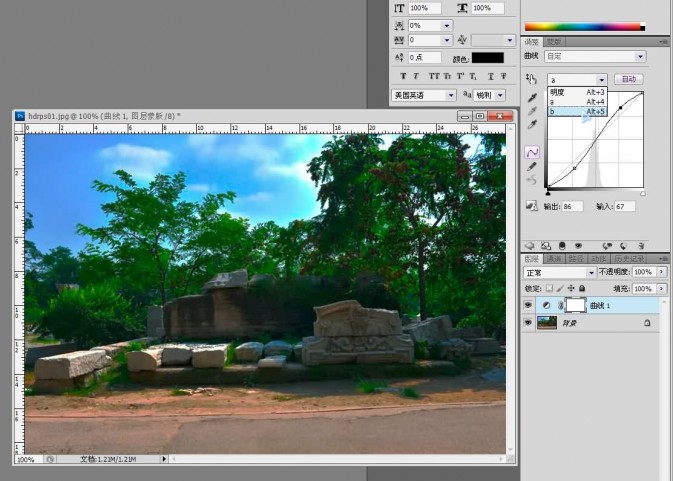Click the 输出 output value field
Screen dimensions: 673x481
572,206
